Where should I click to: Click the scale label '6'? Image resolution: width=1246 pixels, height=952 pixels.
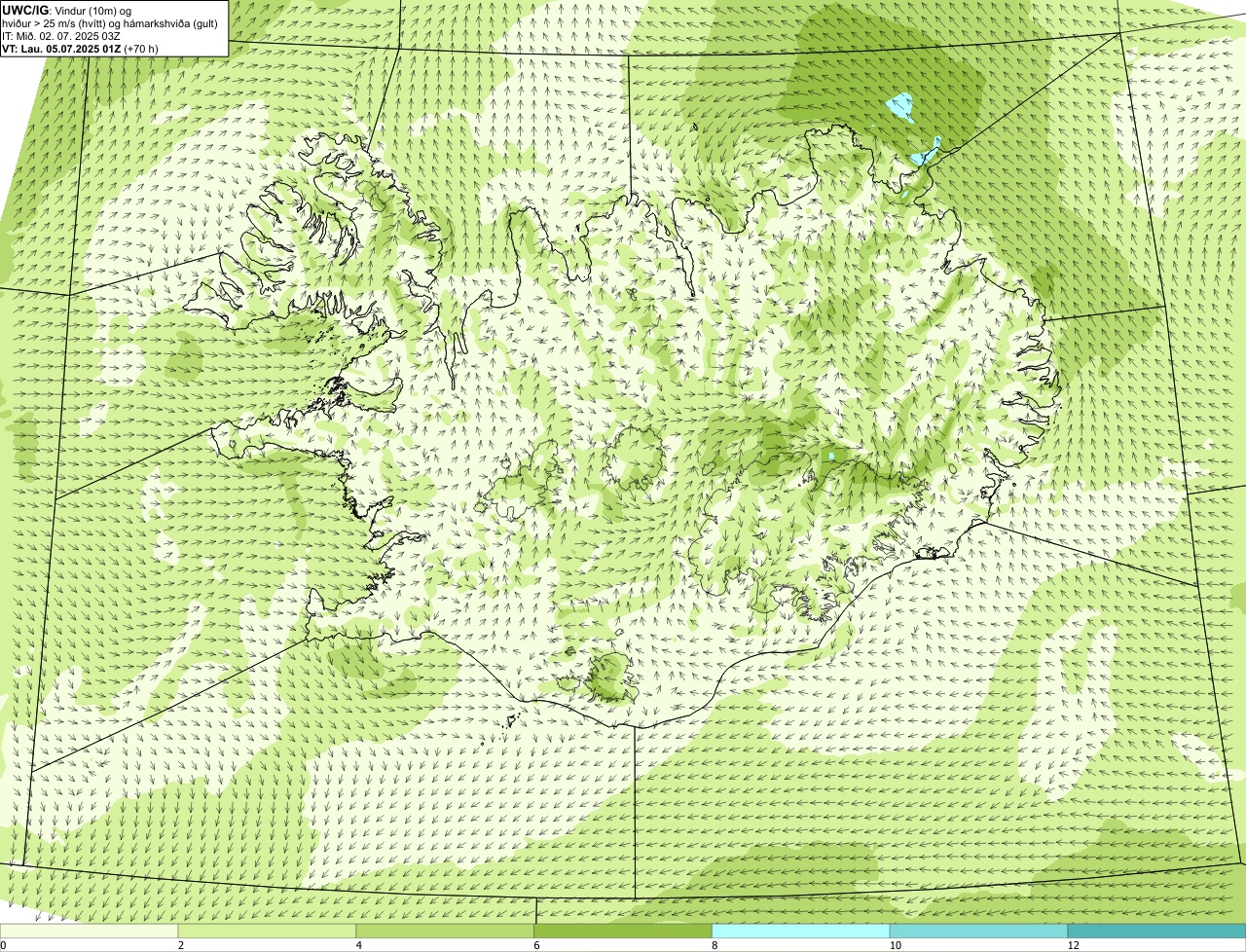pyautogui.click(x=536, y=945)
